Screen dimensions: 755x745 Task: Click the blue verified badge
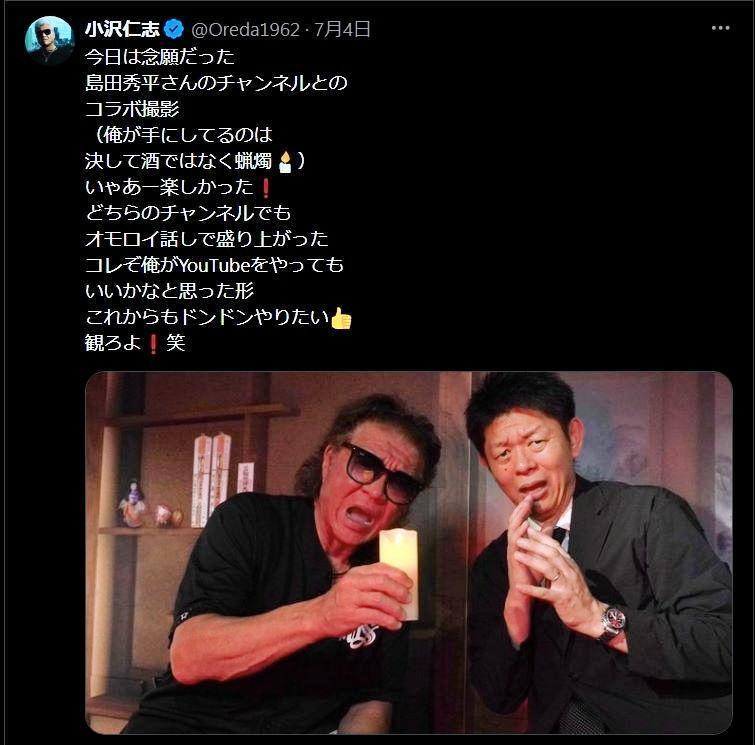pos(174,30)
